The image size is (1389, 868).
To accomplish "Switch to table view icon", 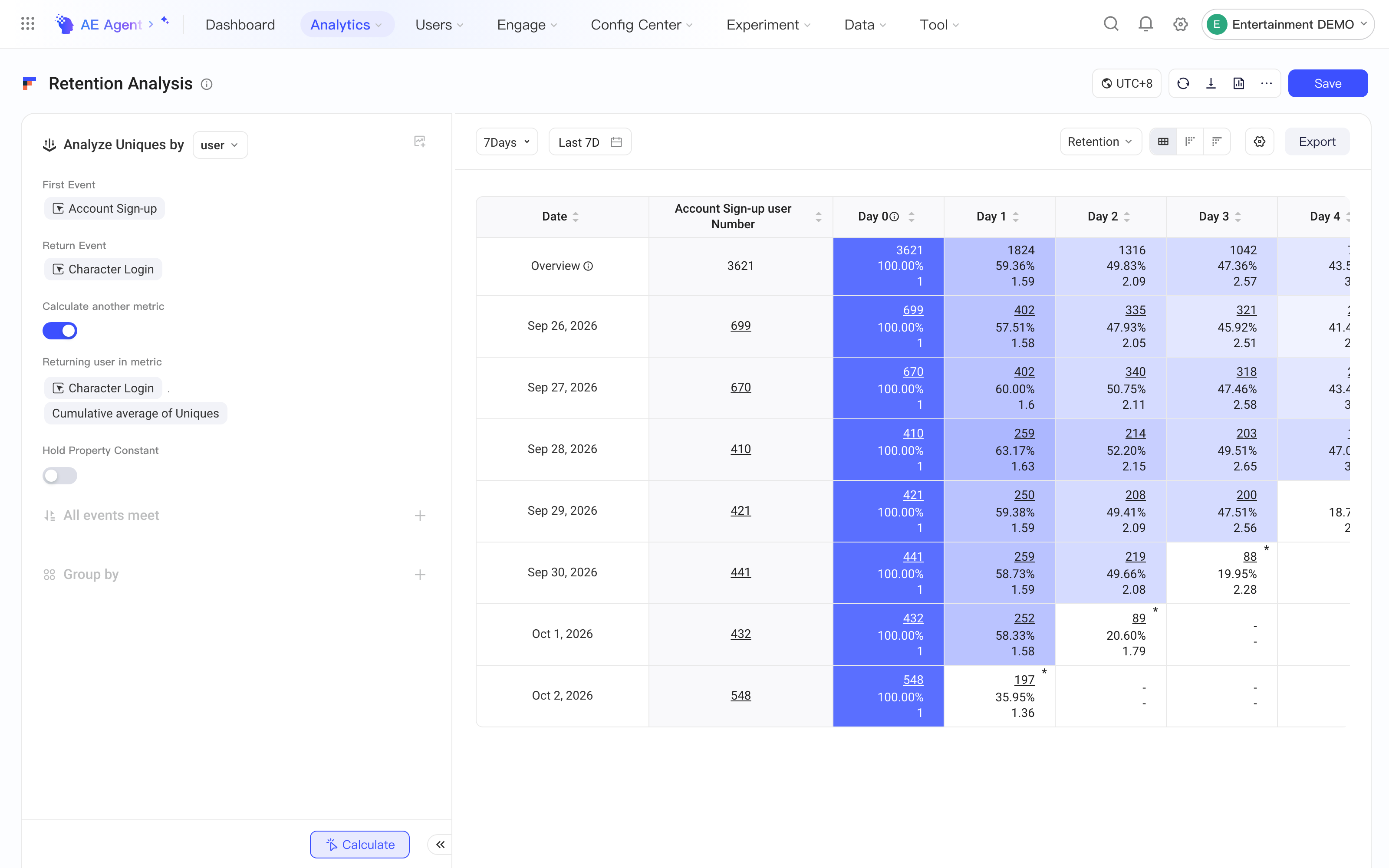I will click(x=1163, y=142).
